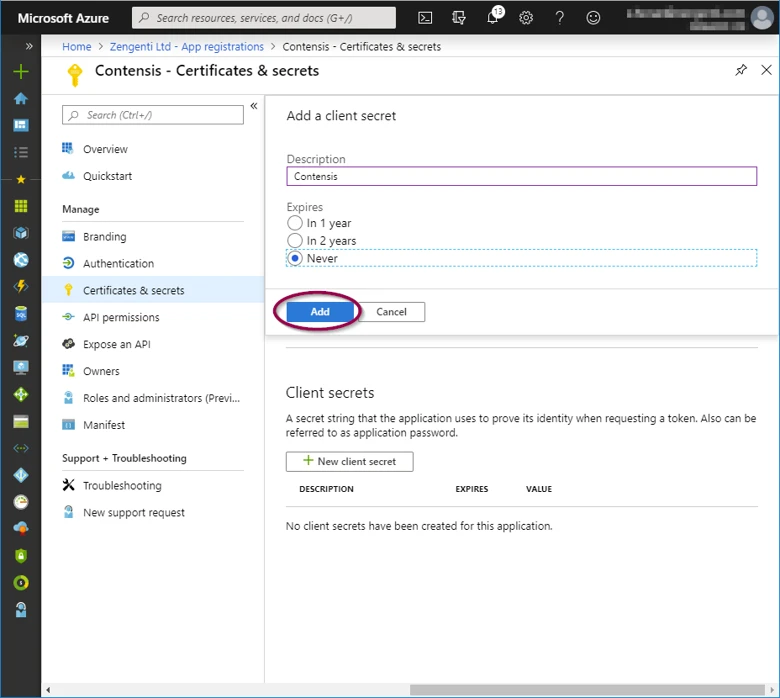Open Help question mark icon
Screen dimensions: 780x698
point(560,18)
